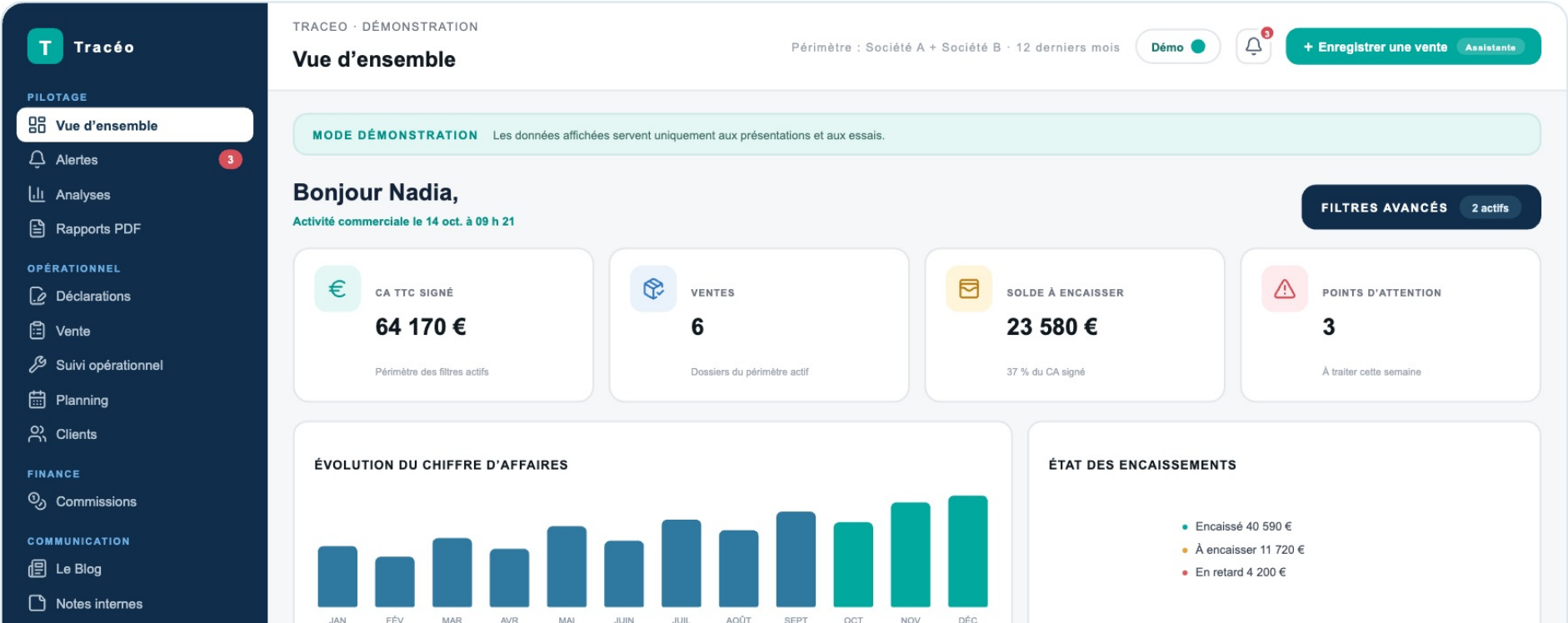The width and height of the screenshot is (1568, 623).
Task: Open the Filtres avancés panel
Action: point(1421,207)
